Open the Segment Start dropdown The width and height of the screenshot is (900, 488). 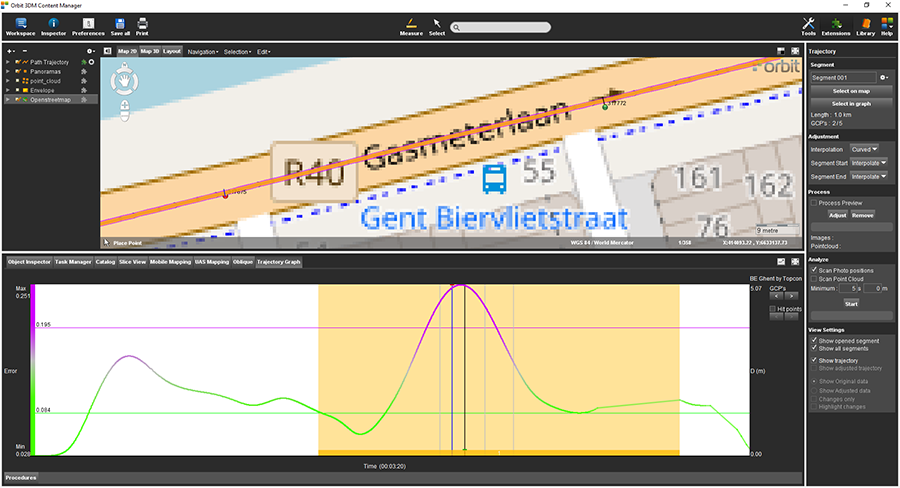pos(868,163)
